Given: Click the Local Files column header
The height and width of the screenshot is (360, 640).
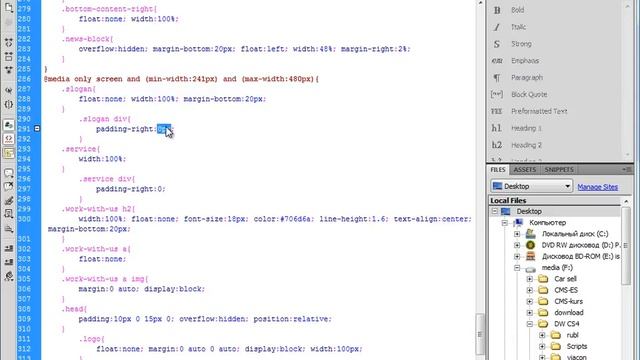Looking at the screenshot, I should pyautogui.click(x=555, y=200).
